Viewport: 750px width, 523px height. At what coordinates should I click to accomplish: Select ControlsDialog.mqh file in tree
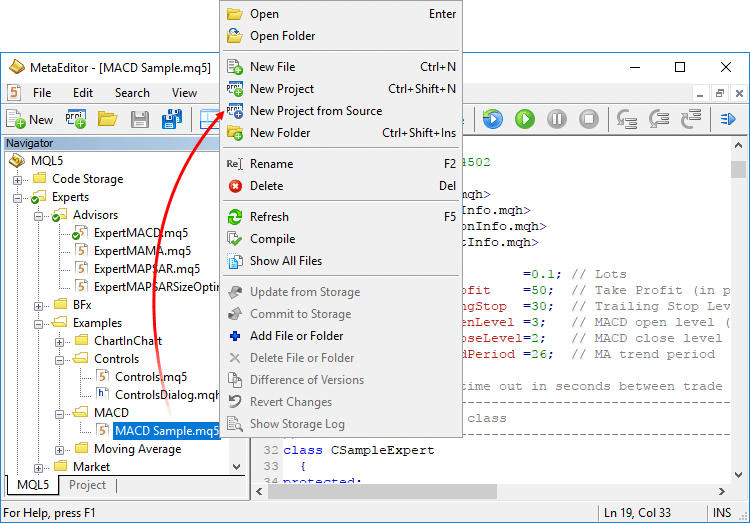pyautogui.click(x=164, y=395)
